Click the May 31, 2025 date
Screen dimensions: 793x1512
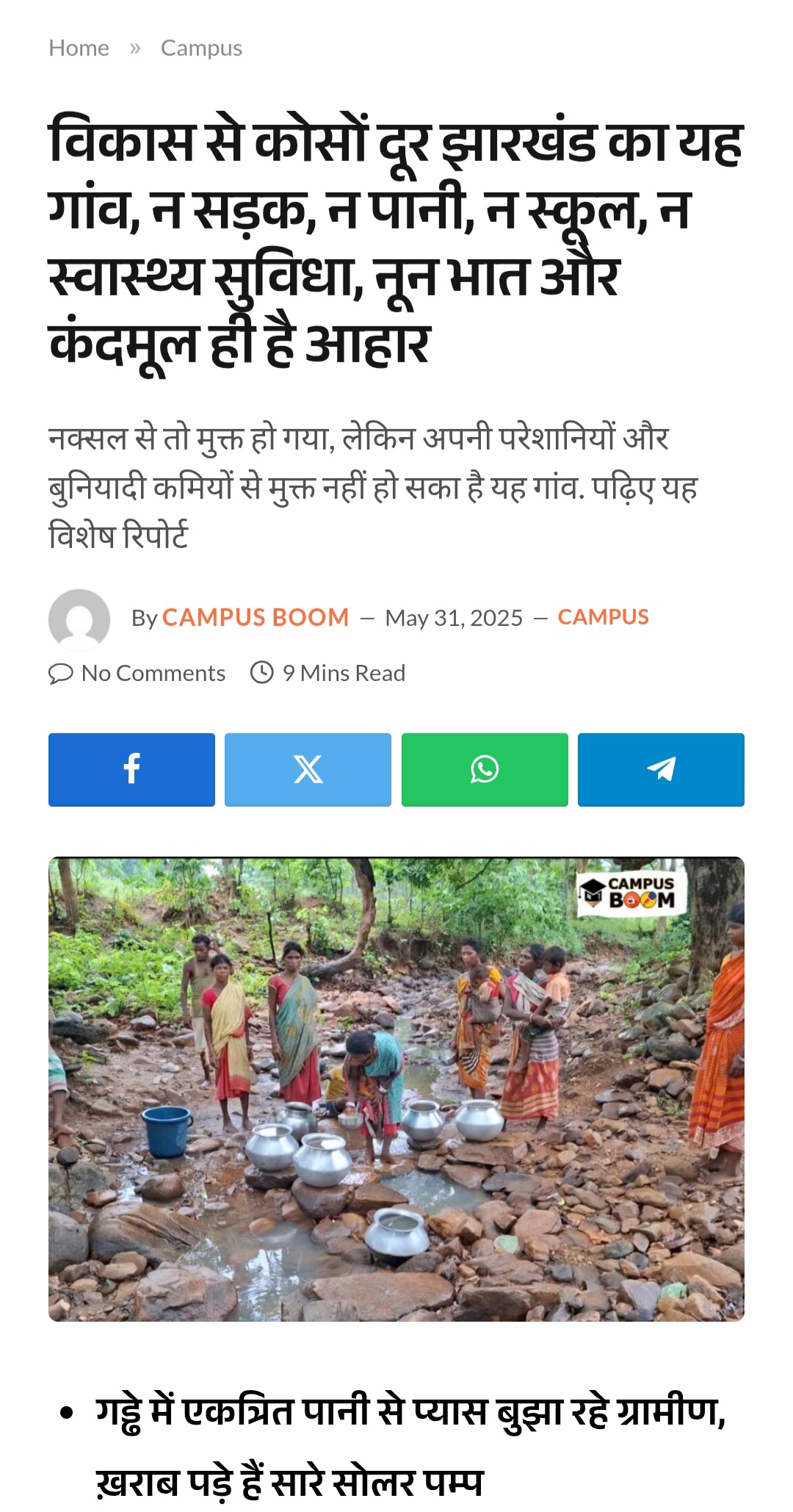pos(454,618)
